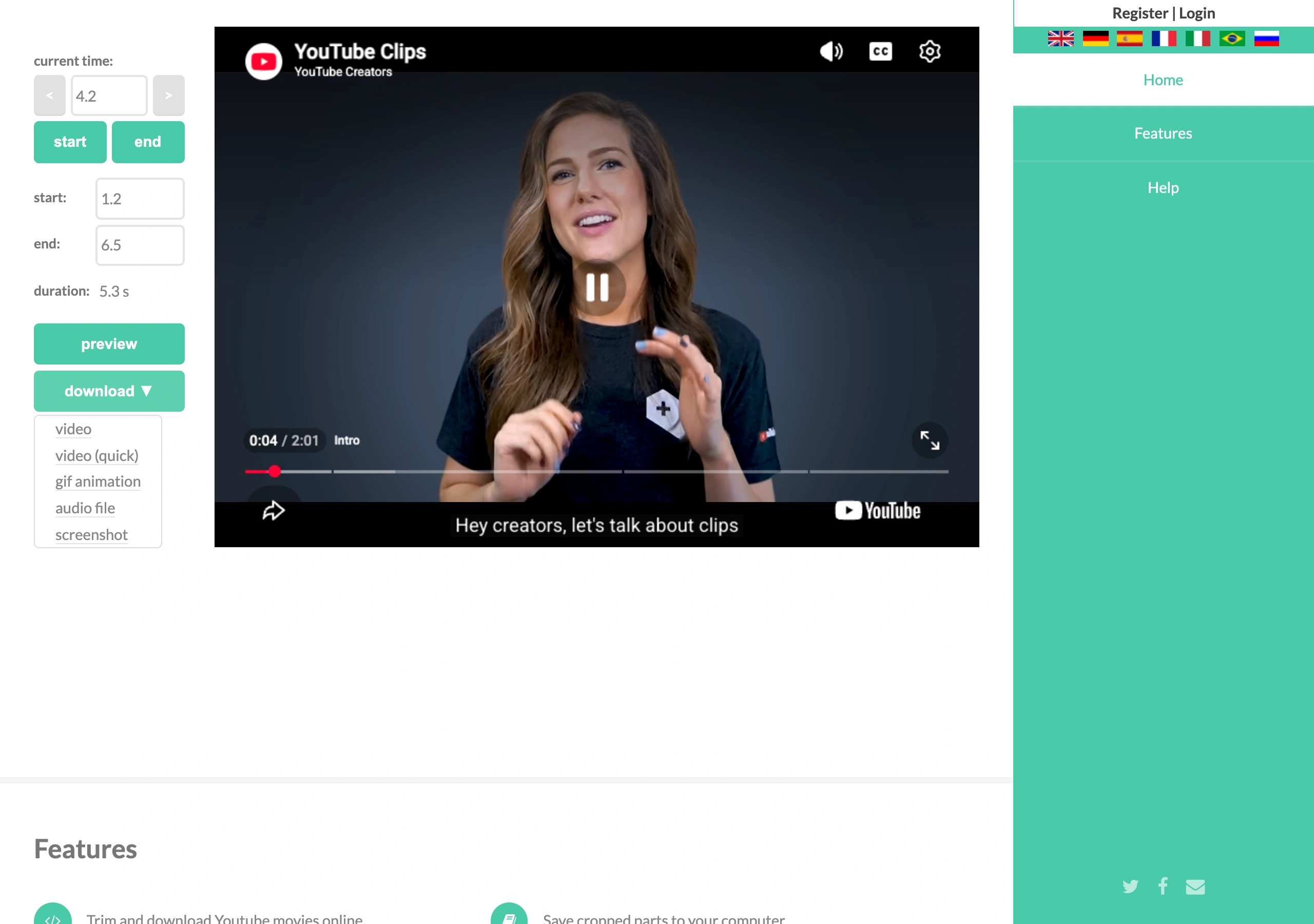Click the current time input field

click(109, 95)
